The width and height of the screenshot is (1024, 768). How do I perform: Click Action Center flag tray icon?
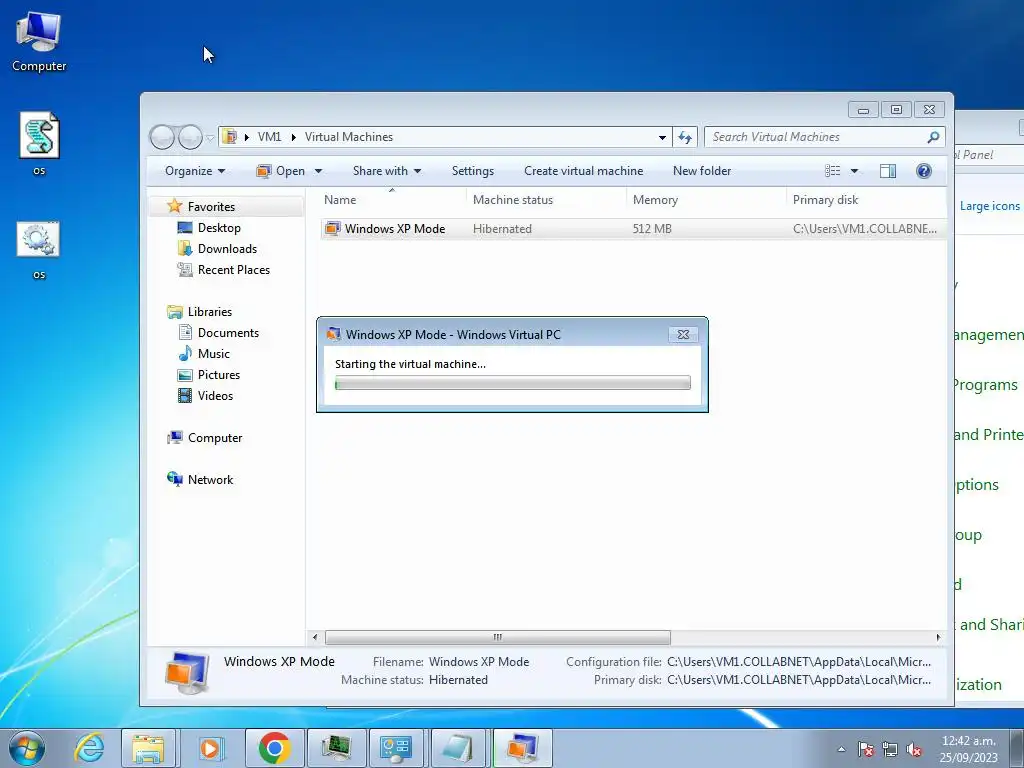click(866, 749)
